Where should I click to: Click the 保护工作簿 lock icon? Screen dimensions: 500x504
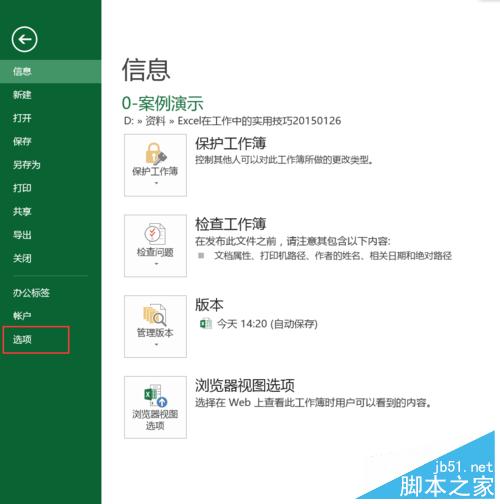pos(155,153)
